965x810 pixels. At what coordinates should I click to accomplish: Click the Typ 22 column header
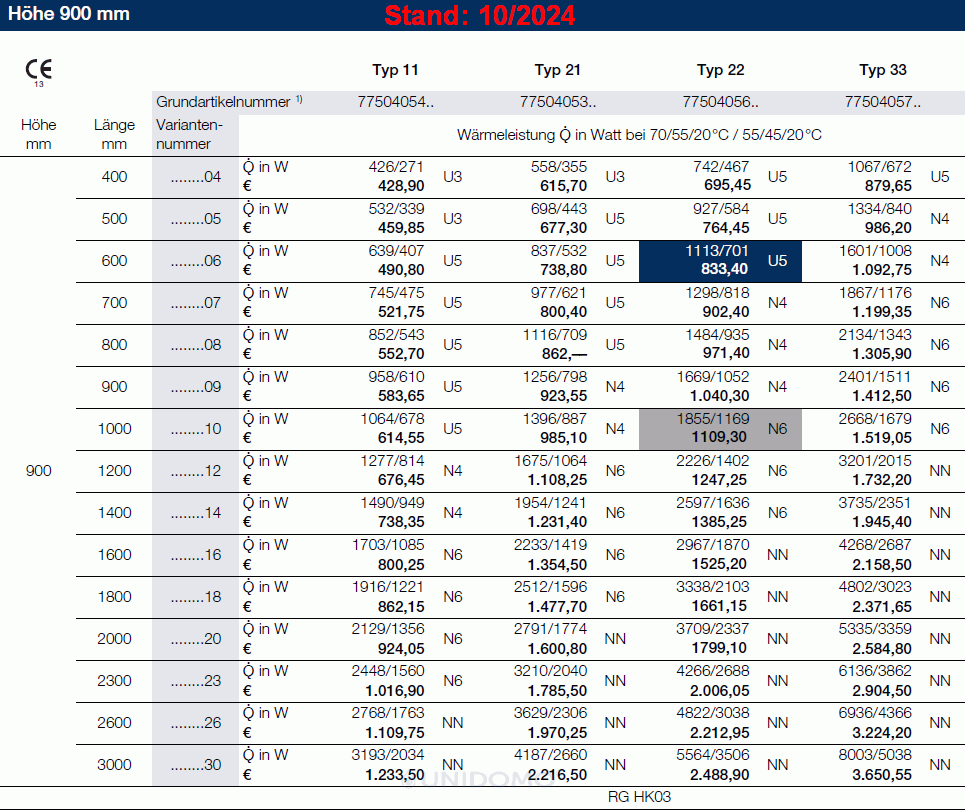pos(720,70)
